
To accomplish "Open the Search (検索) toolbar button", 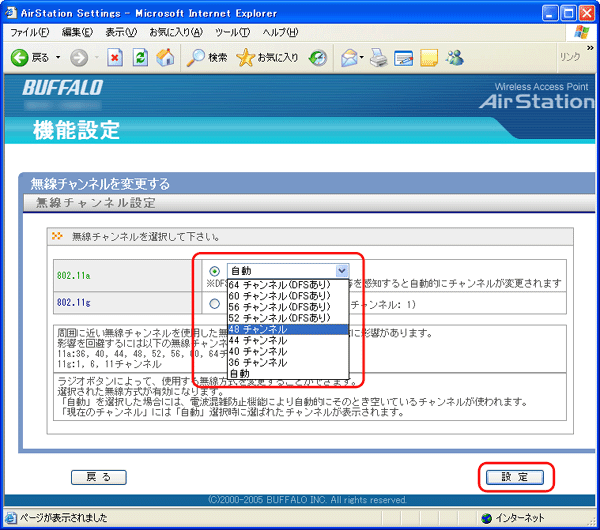I will pos(207,57).
